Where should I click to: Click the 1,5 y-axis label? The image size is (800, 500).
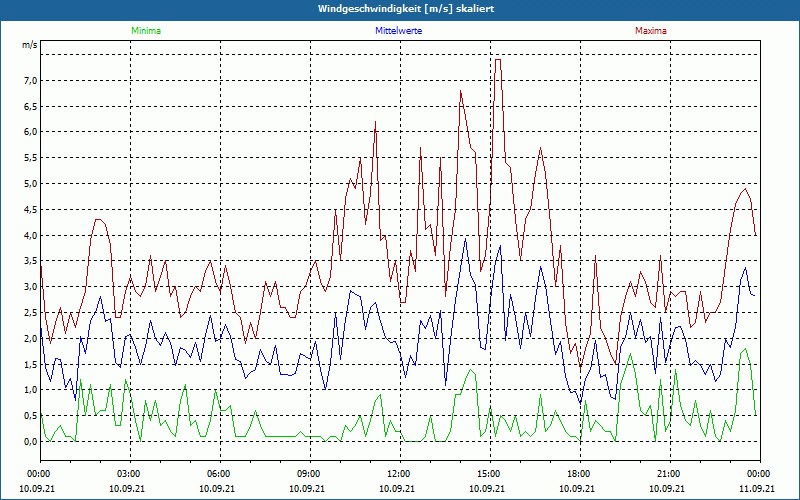(31, 364)
